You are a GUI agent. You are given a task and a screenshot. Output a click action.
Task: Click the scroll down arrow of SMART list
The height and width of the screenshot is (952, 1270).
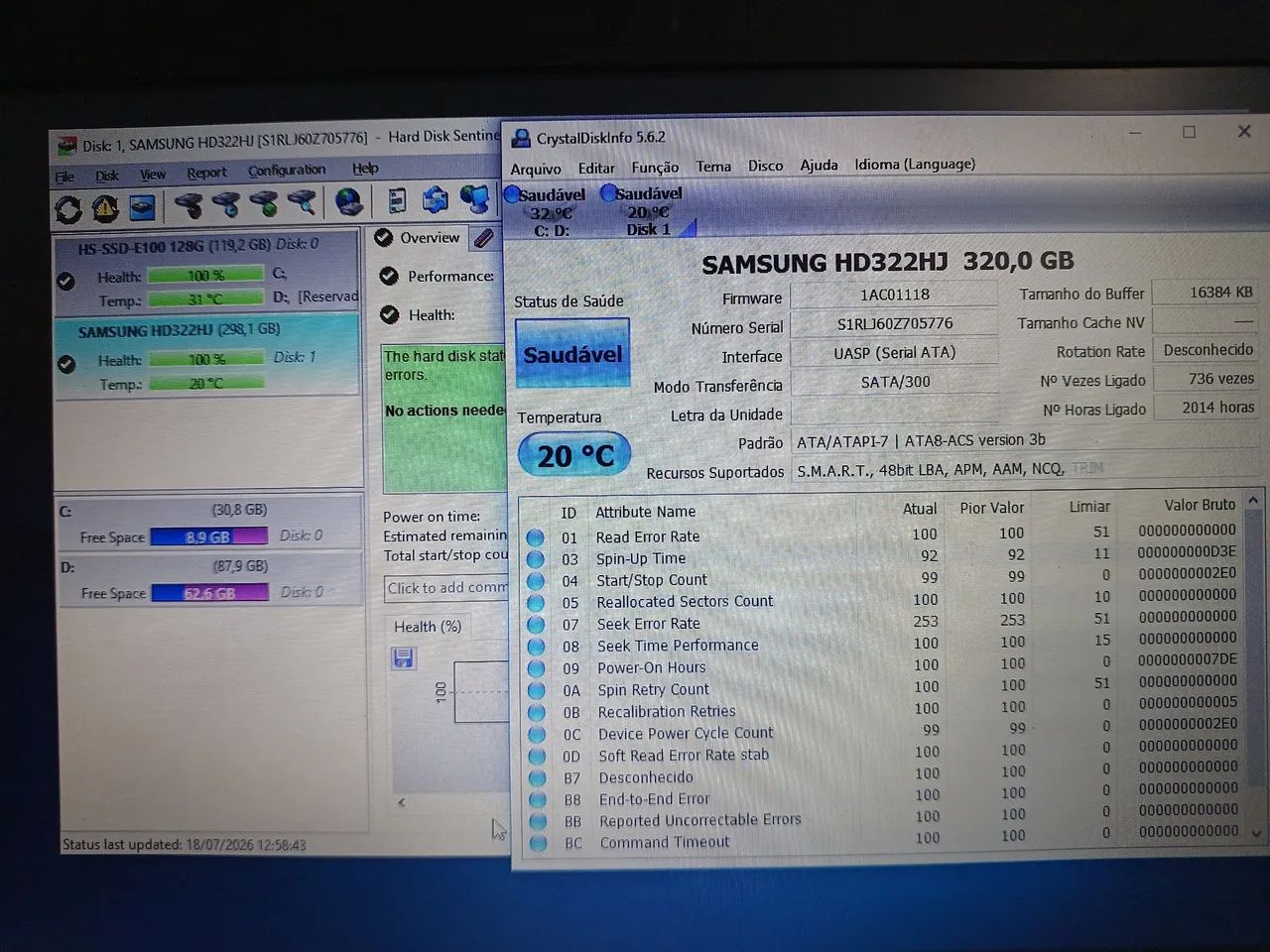(x=1254, y=834)
